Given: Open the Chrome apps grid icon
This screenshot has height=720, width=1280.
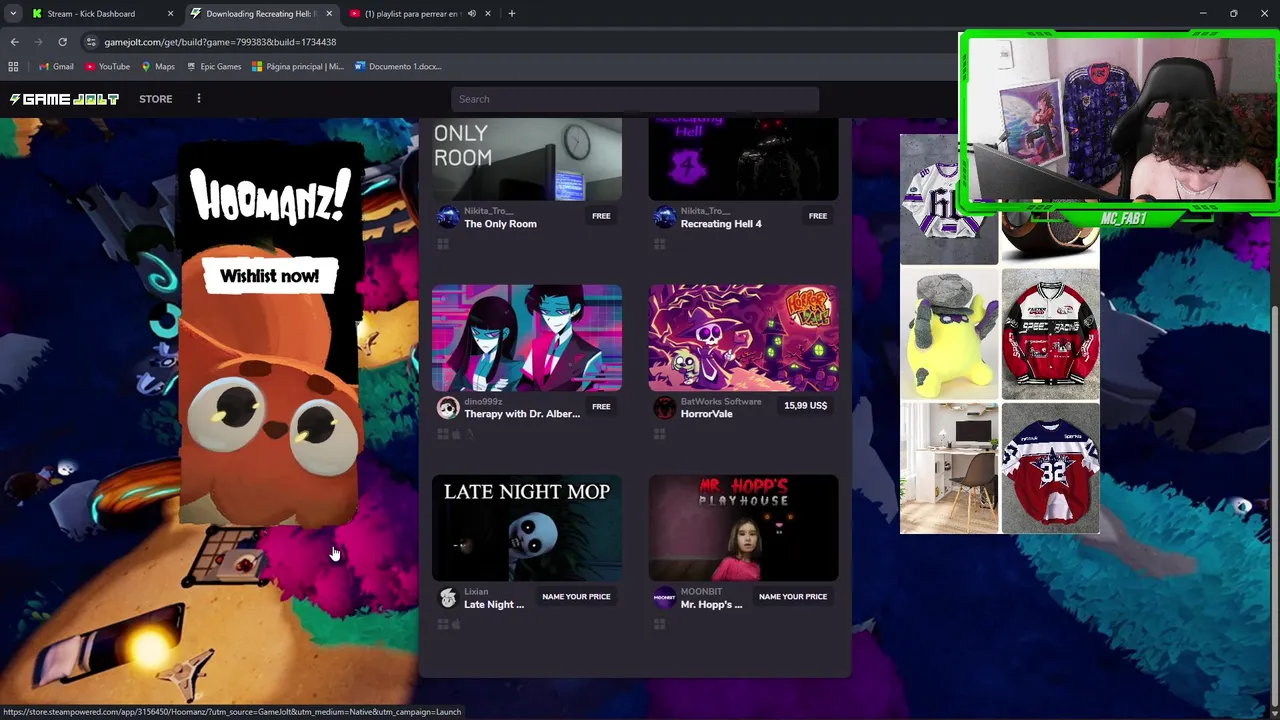Looking at the screenshot, I should pos(13,66).
